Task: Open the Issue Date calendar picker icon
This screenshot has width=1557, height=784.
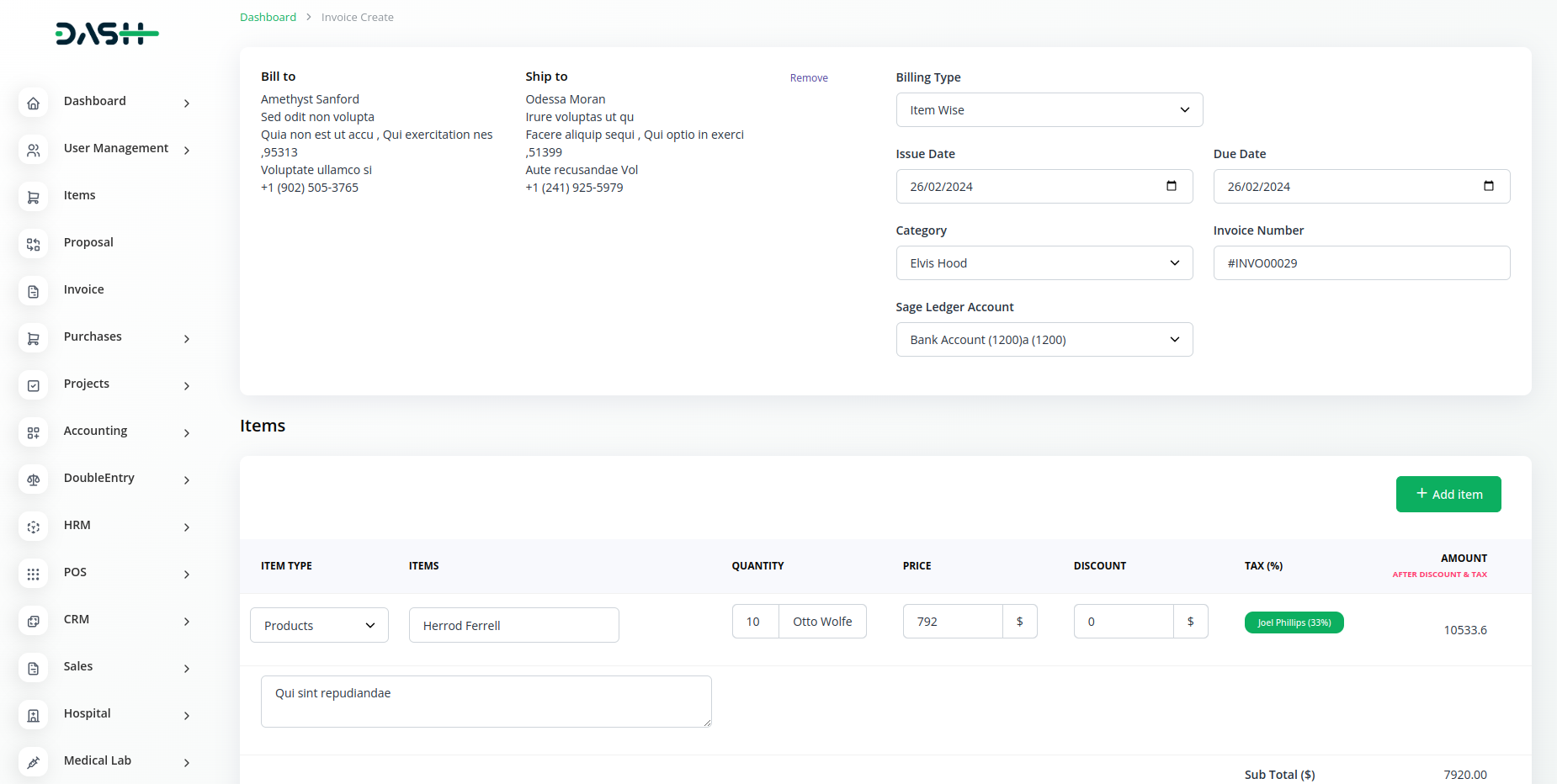Action: [1171, 186]
